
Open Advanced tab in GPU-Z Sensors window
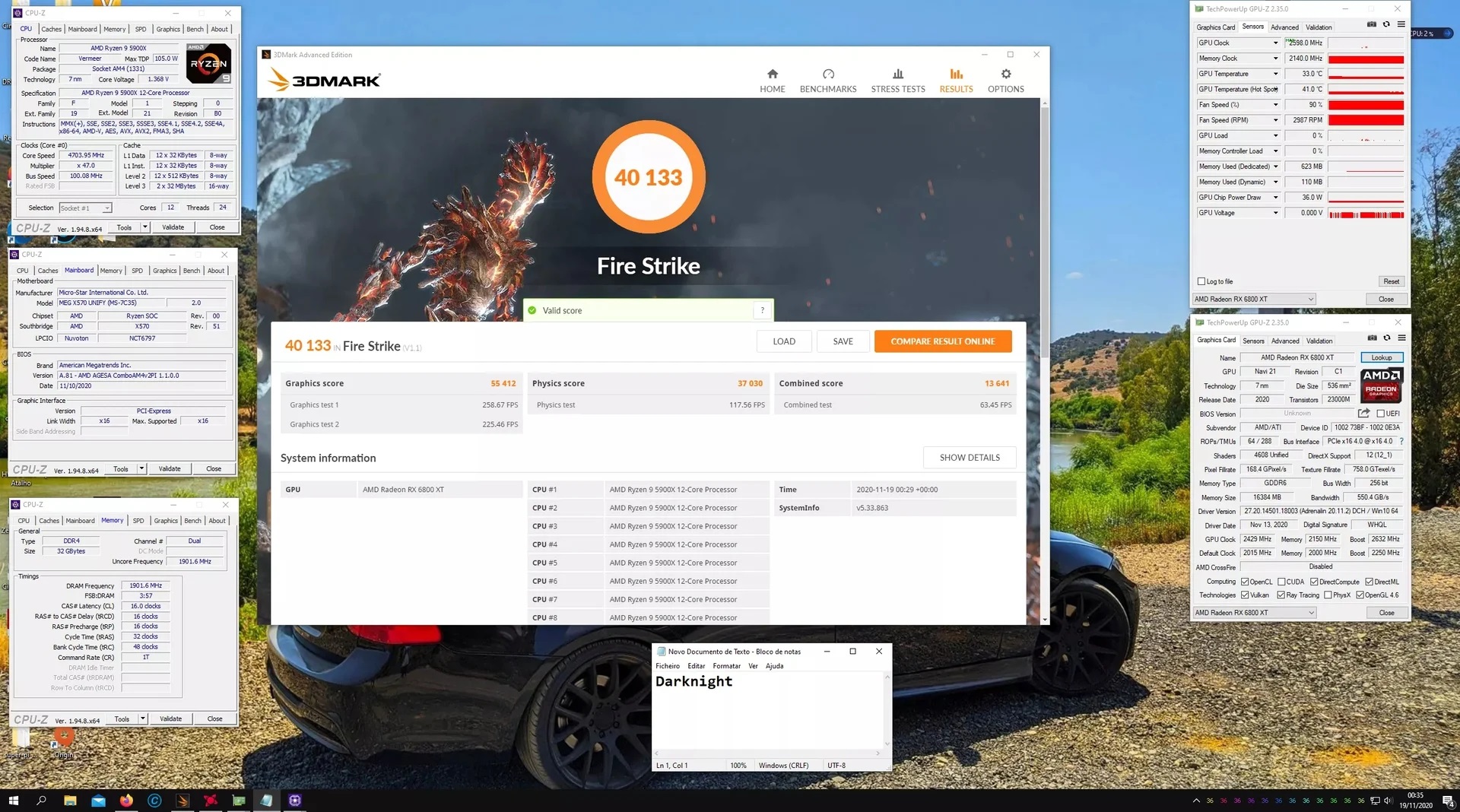point(1284,27)
